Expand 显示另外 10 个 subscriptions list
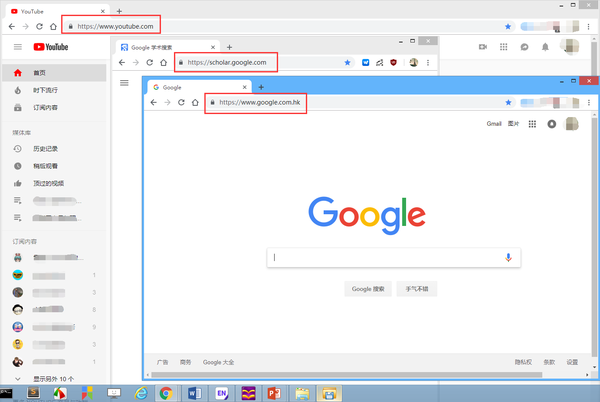The width and height of the screenshot is (600, 402). [x=54, y=379]
